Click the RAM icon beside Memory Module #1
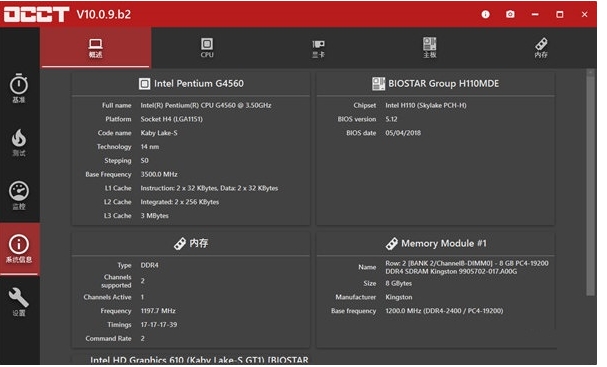 pyautogui.click(x=391, y=244)
